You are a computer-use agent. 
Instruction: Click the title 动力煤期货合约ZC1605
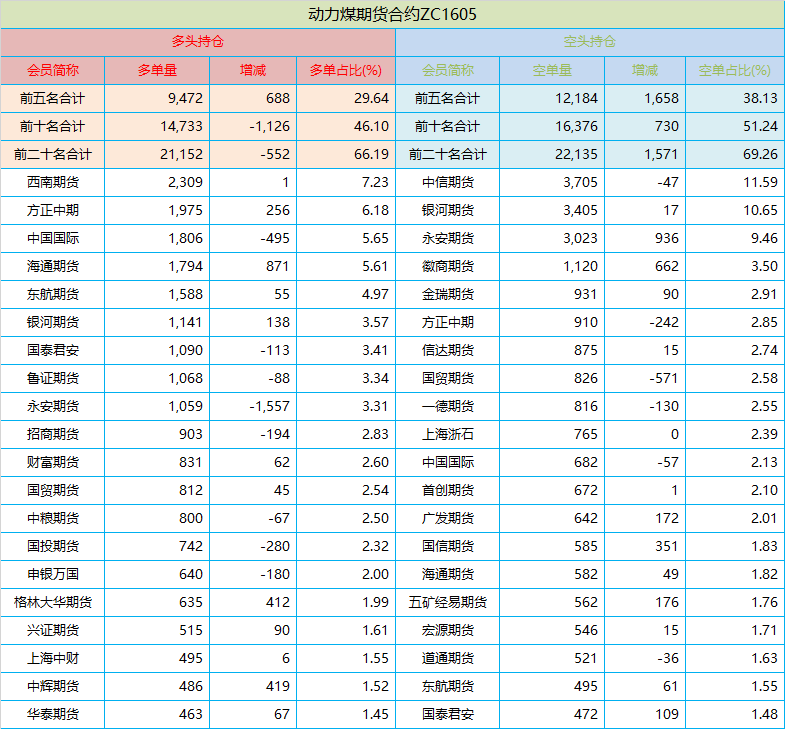pyautogui.click(x=392, y=15)
